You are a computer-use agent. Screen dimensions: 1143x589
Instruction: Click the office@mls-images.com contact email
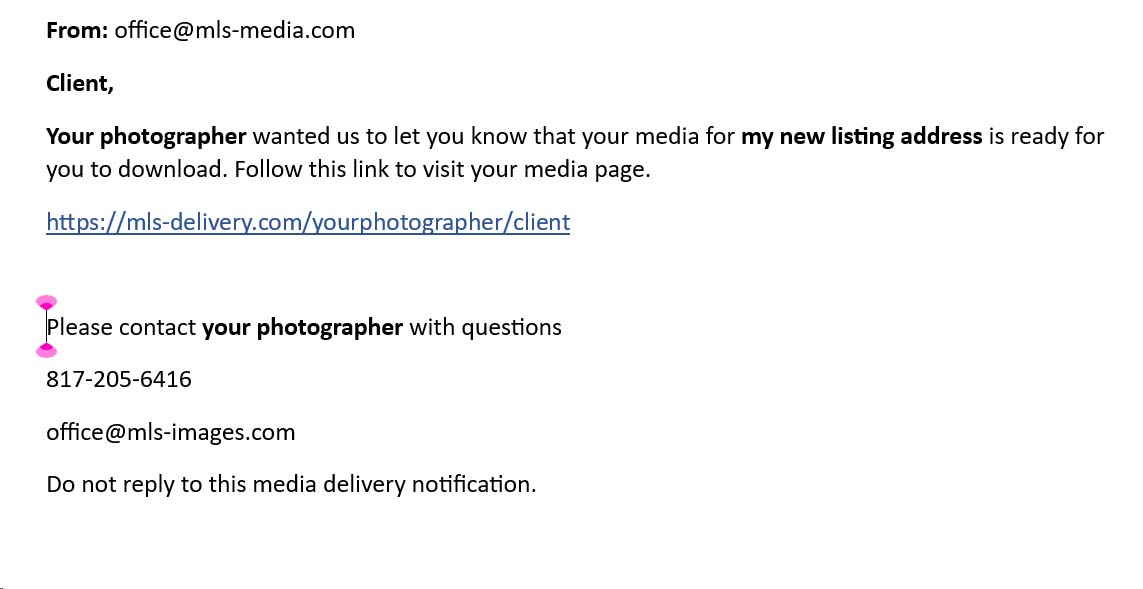171,432
